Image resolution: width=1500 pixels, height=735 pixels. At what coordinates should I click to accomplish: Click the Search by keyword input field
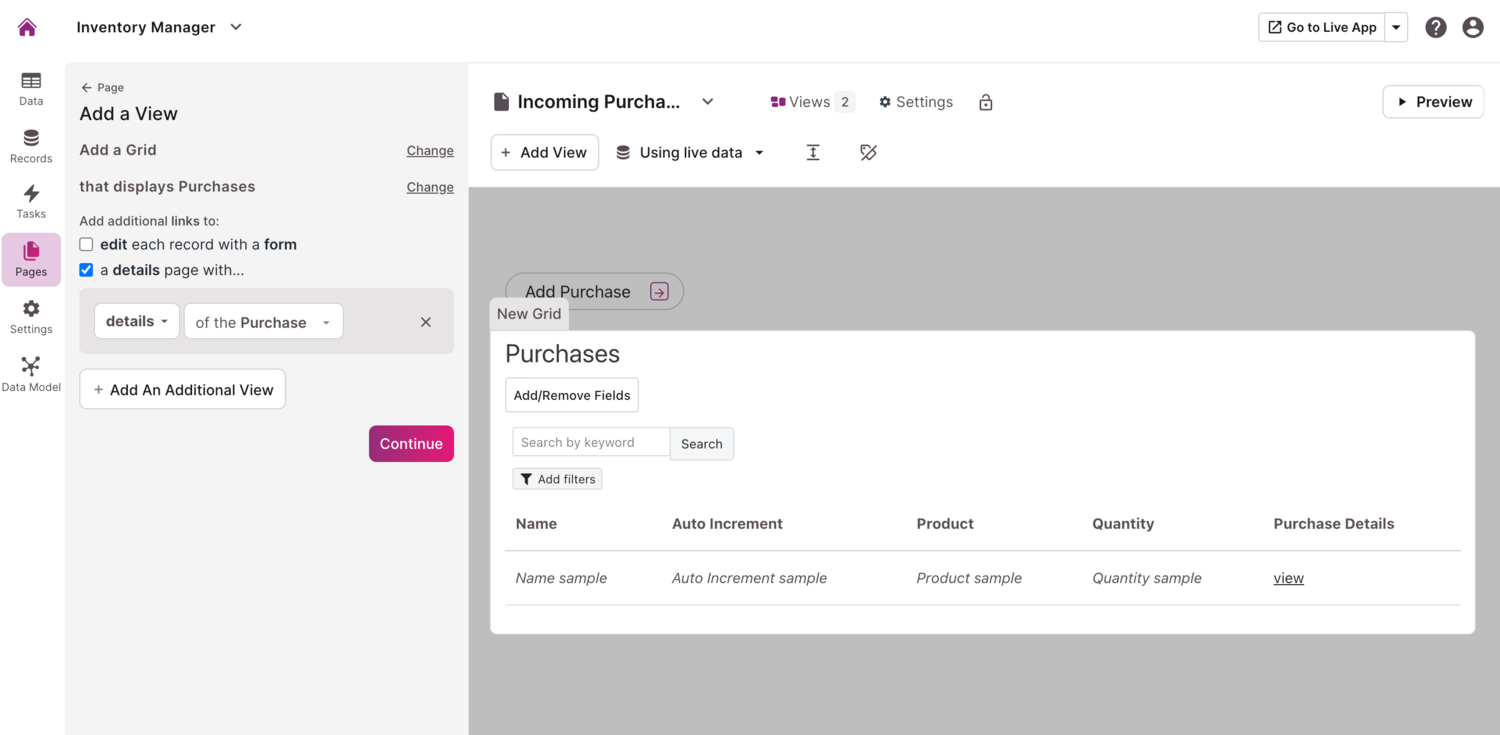point(590,442)
